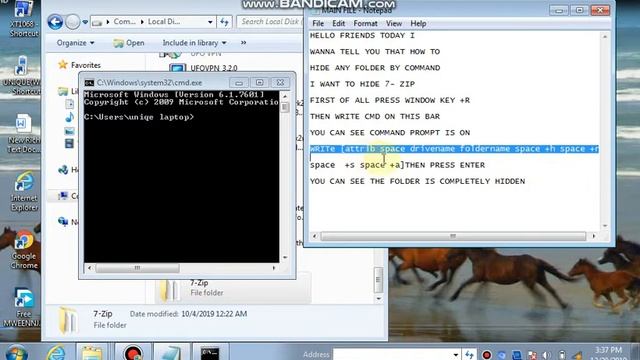Click the 'I WANT TO HIDE 7- ZIP' line
640x360 pixels.
point(362,84)
